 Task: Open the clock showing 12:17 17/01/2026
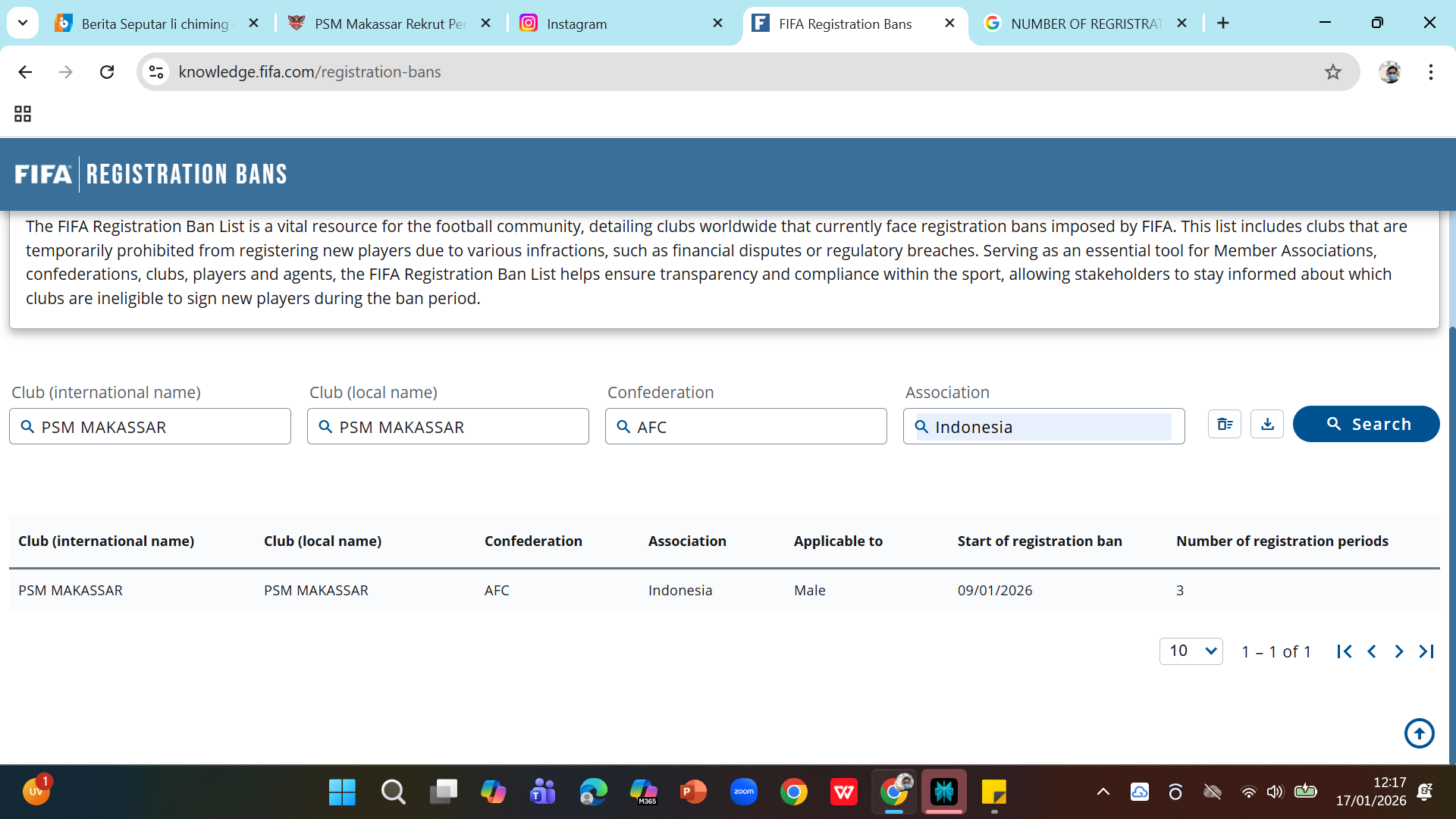tap(1371, 792)
